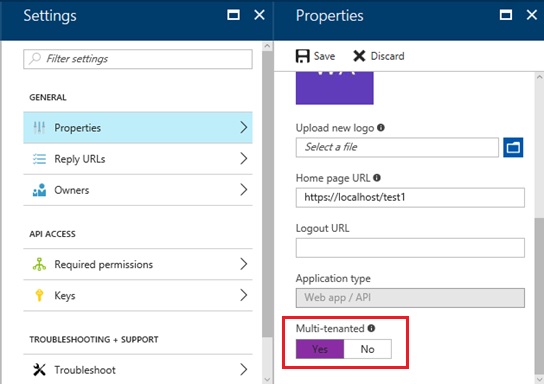The height and width of the screenshot is (384, 544).
Task: Set Multi-tenanted to No
Action: (x=367, y=349)
